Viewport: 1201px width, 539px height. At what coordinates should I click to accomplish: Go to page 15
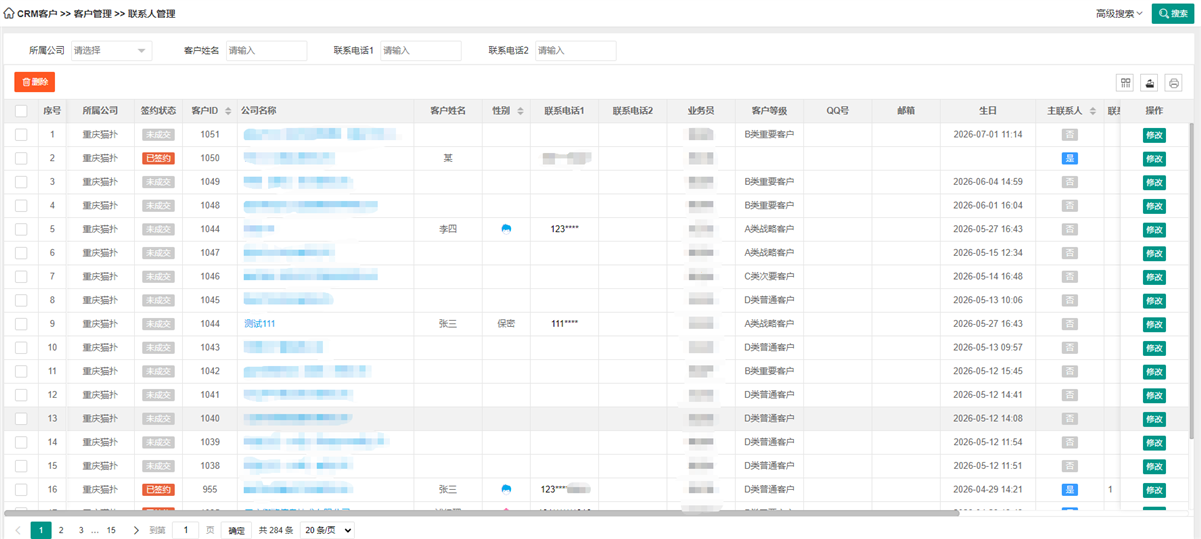(x=111, y=530)
